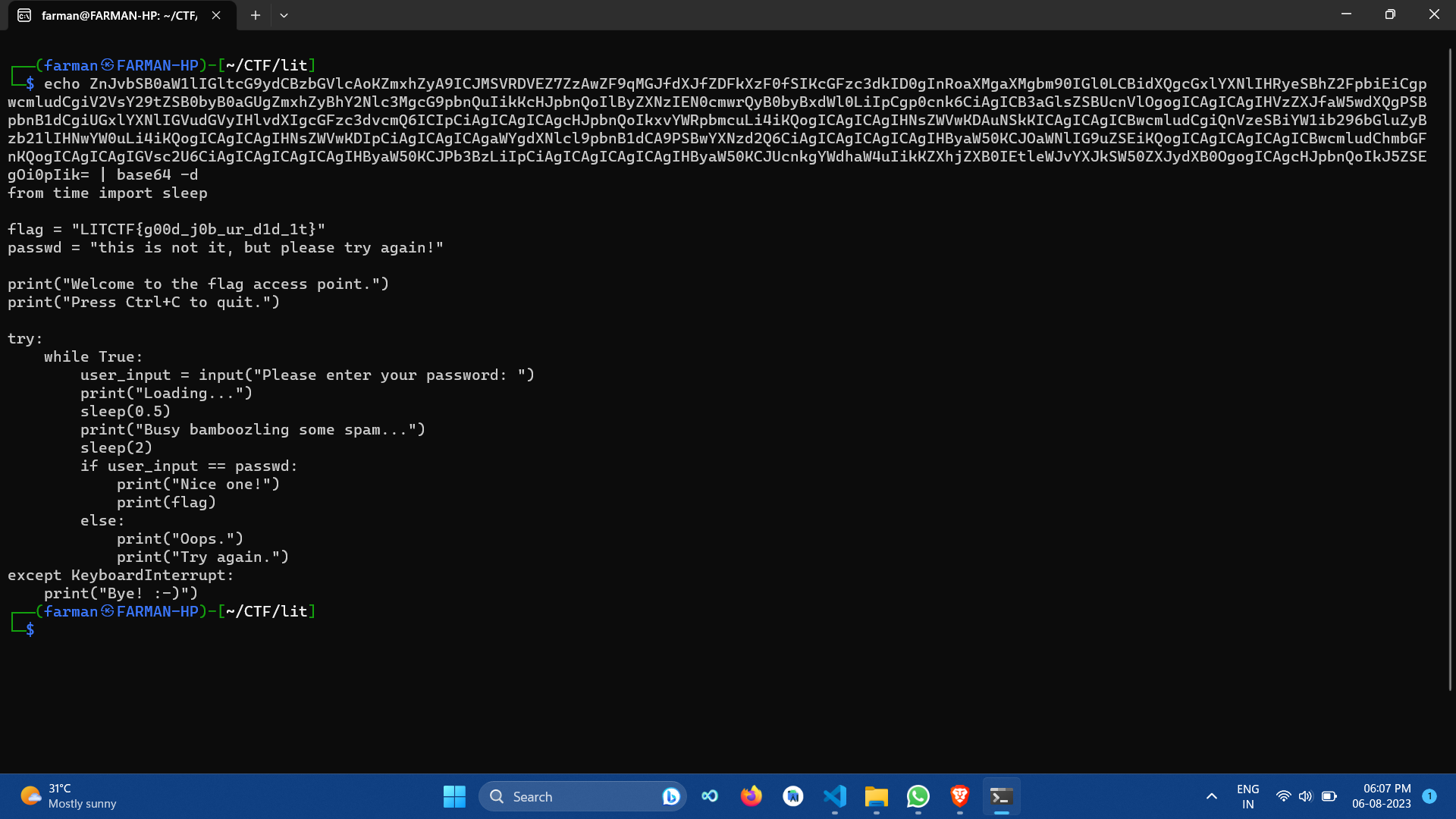Screen dimensions: 1456x819
Task: Open the weather widget showing 31°C
Action: coord(68,796)
